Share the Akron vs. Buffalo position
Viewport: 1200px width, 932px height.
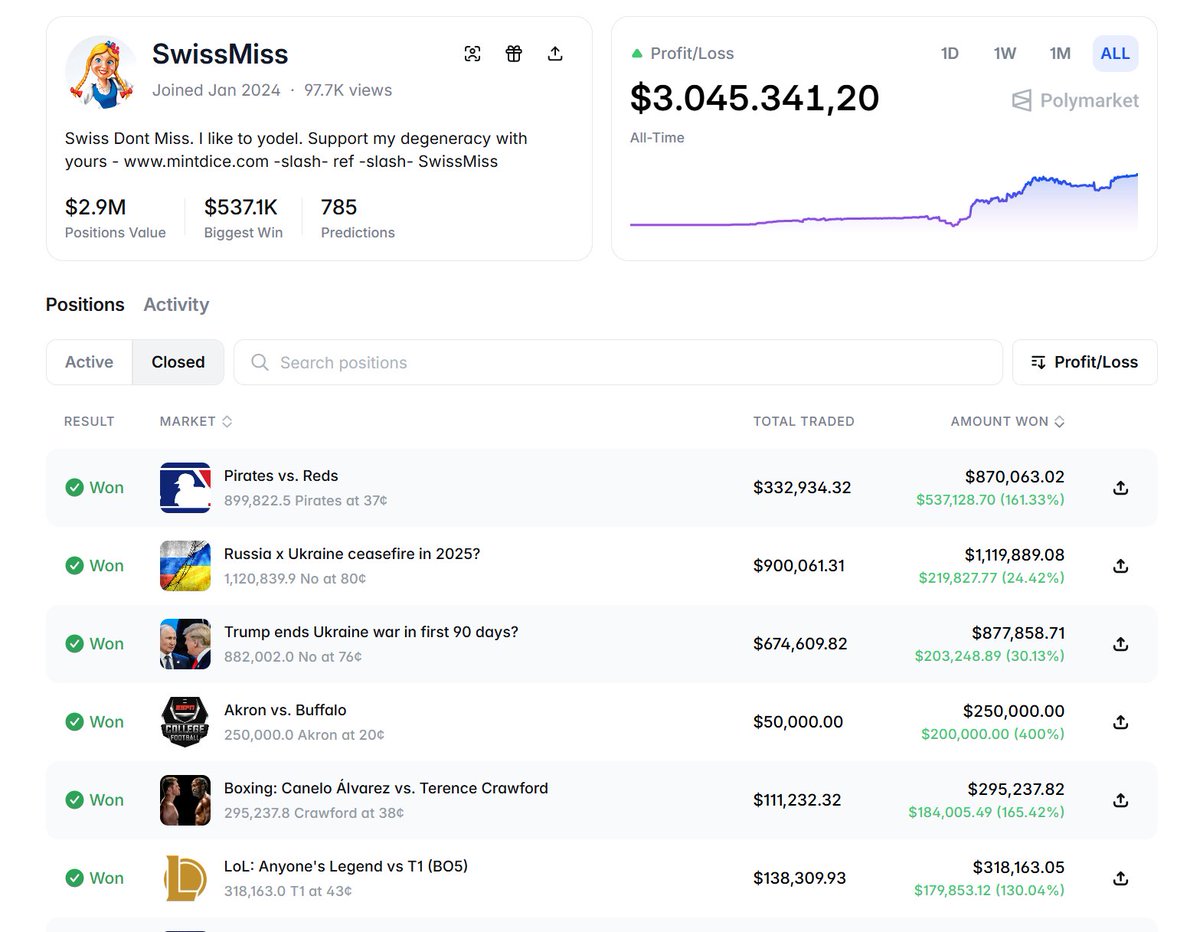[1121, 721]
